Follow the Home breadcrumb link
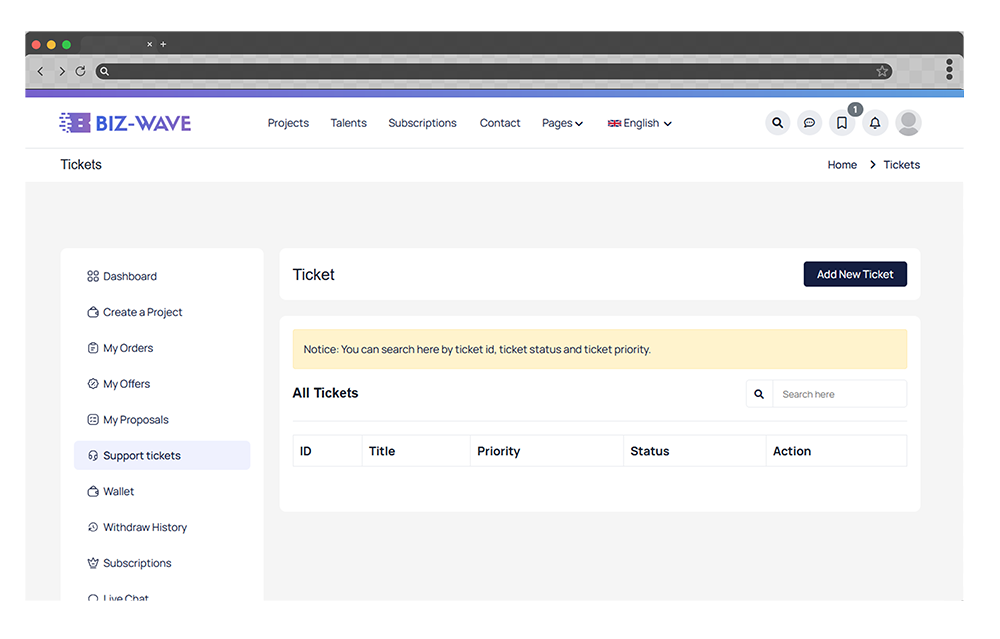The image size is (1000, 639). 842,165
